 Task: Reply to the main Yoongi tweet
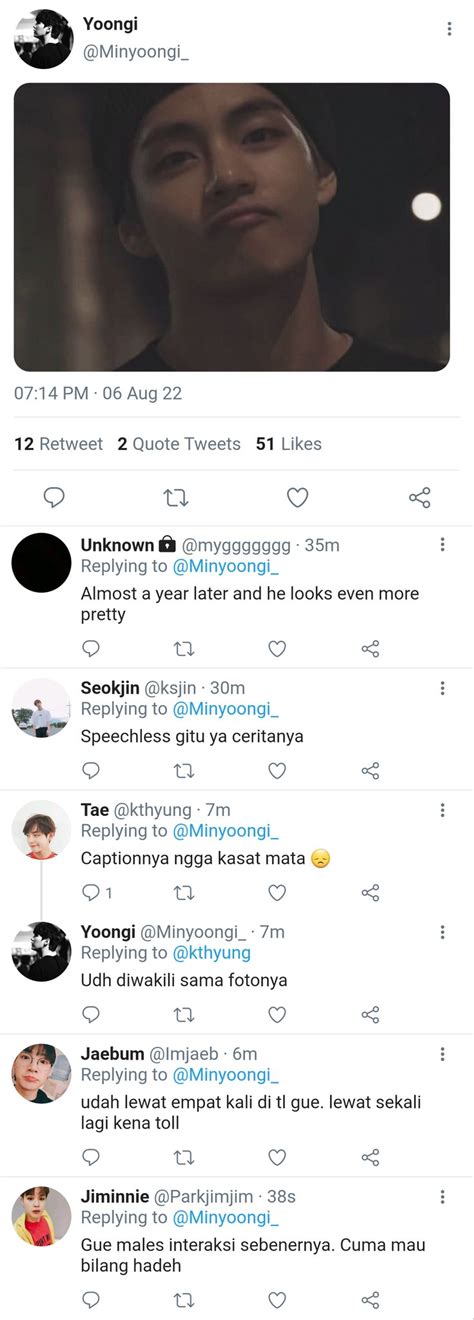tap(55, 497)
